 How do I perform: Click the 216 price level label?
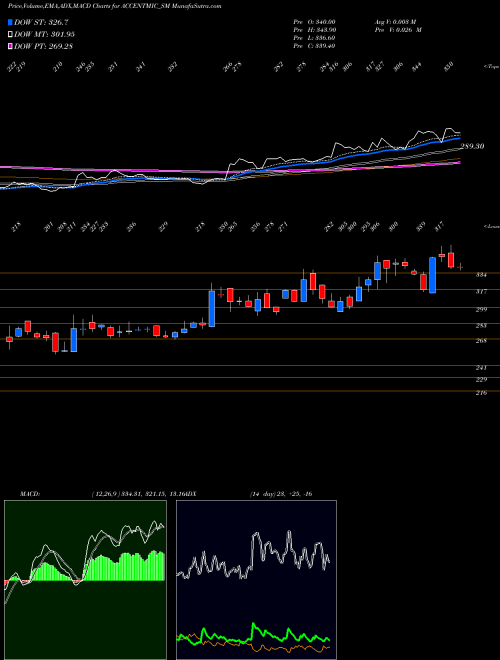pyautogui.click(x=481, y=393)
